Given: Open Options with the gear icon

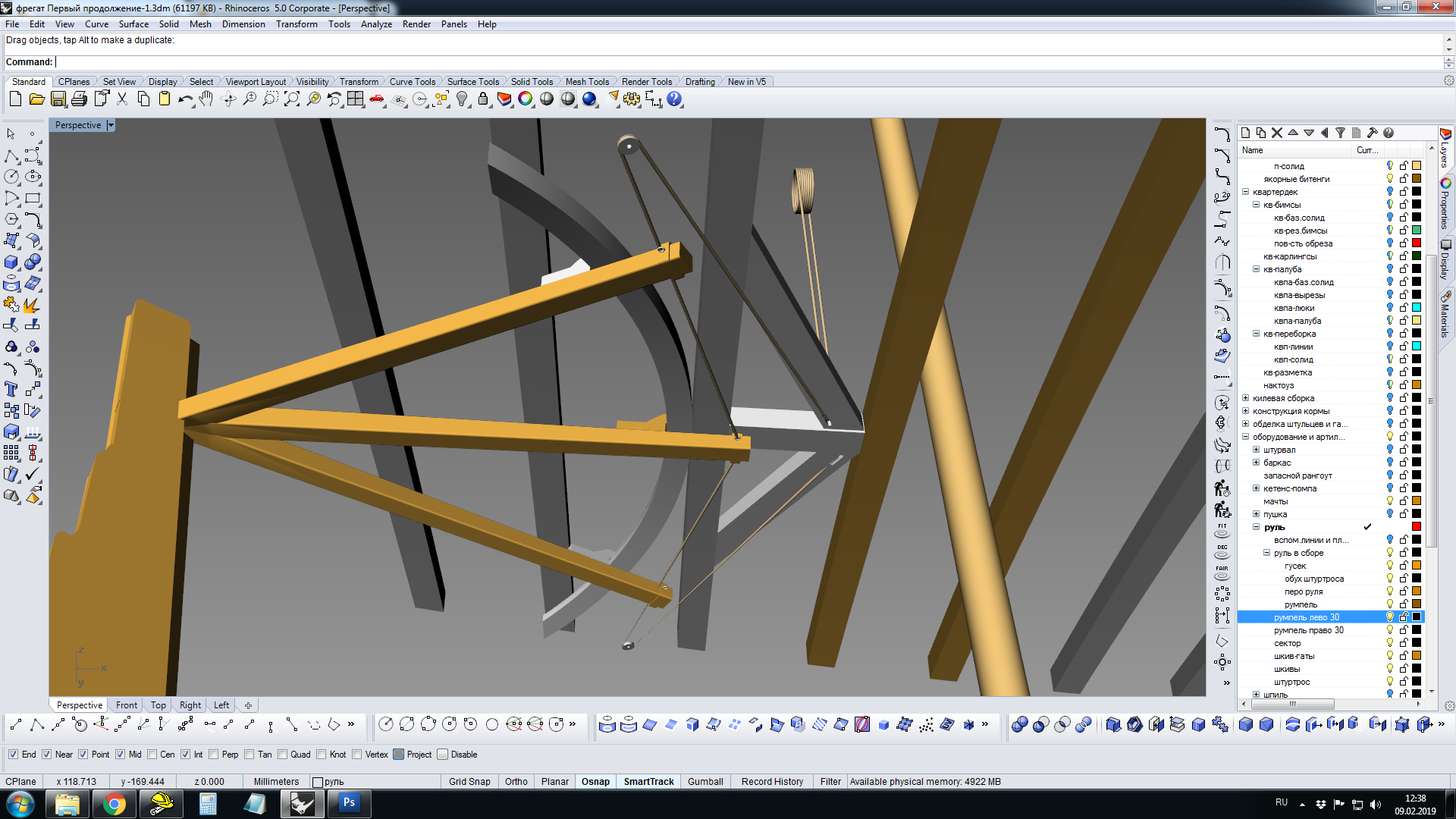Looking at the screenshot, I should coord(632,99).
